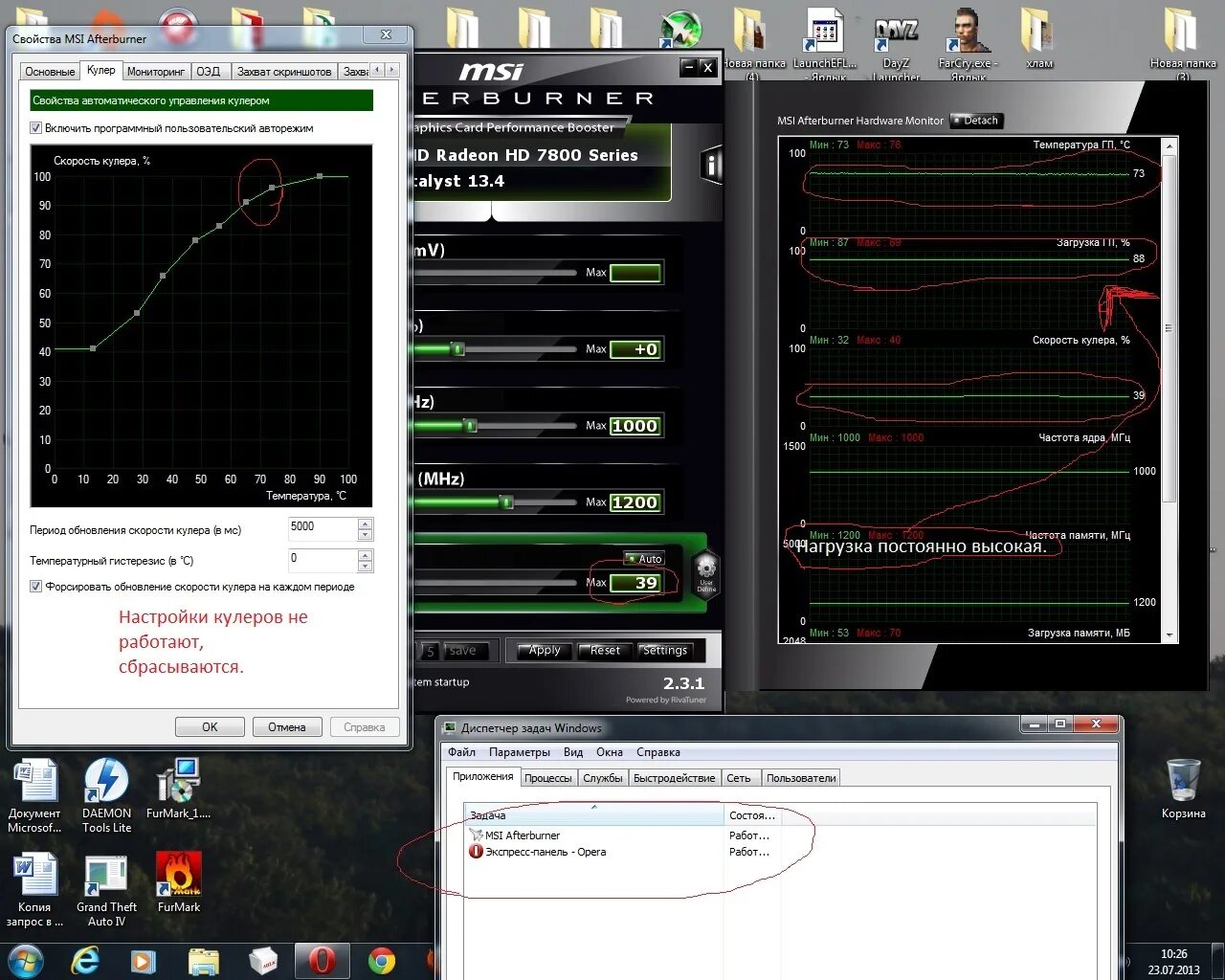This screenshot has width=1225, height=980.
Task: Open the Новая папка (3) folder
Action: click(x=1183, y=43)
